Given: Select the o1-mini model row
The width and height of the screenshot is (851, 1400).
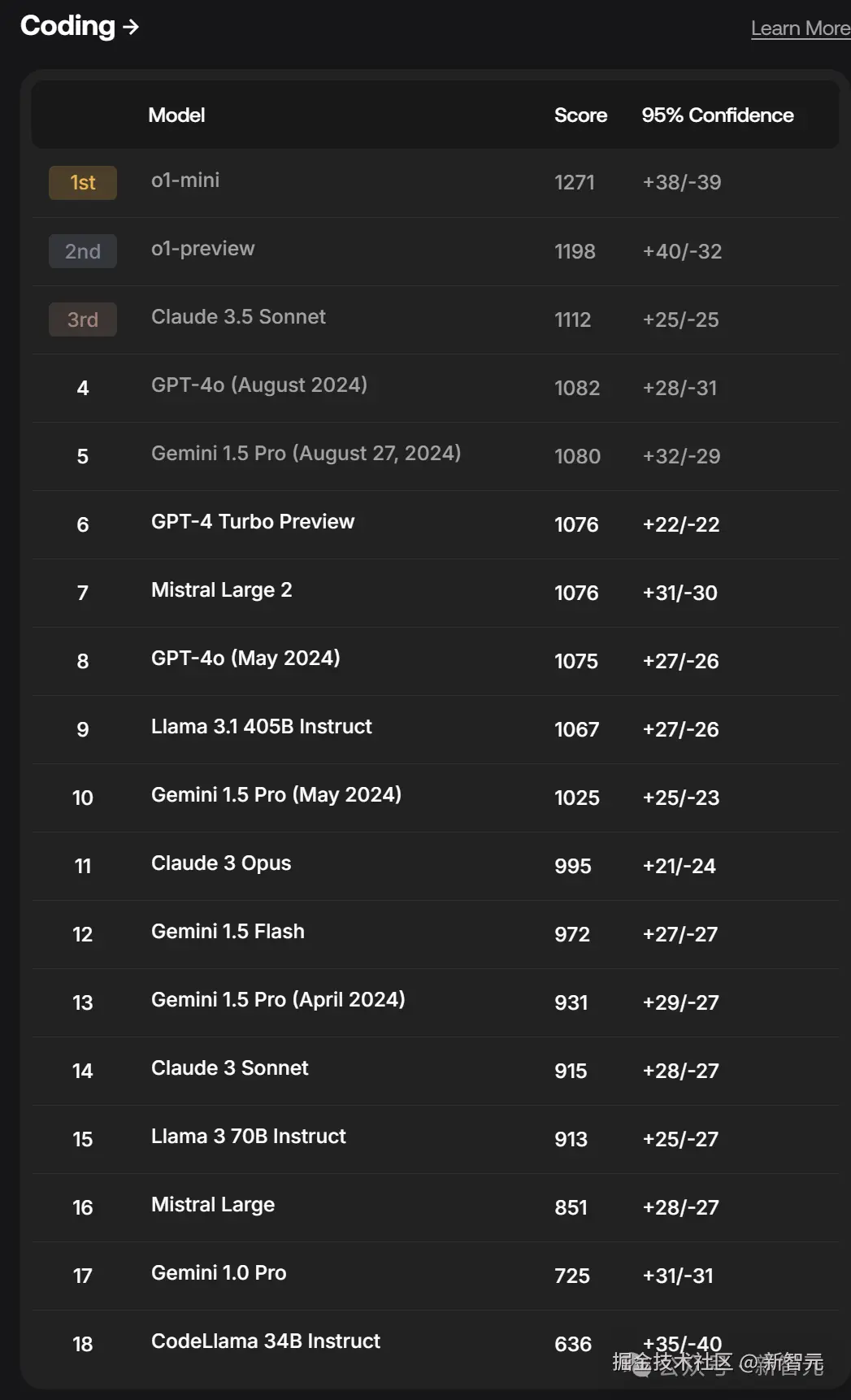Looking at the screenshot, I should click(x=436, y=182).
